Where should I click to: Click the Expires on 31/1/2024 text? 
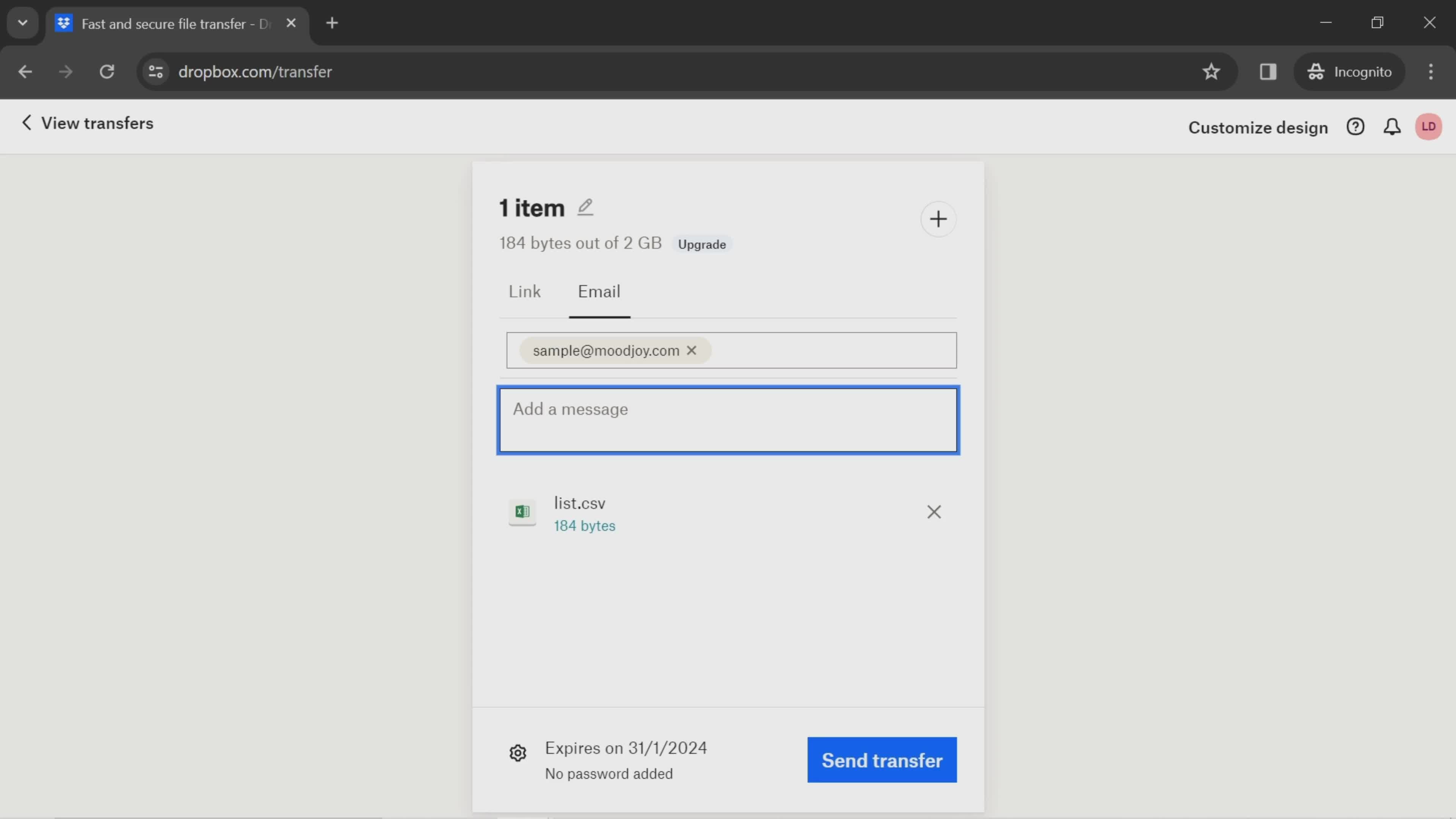tap(626, 748)
